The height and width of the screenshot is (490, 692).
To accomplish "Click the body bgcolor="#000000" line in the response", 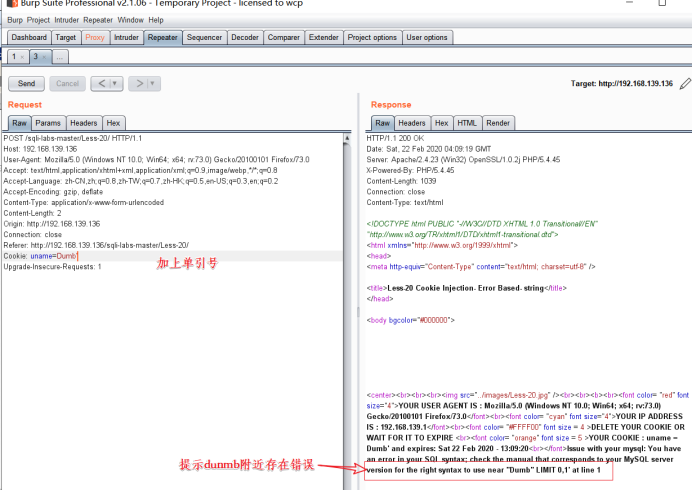I will (x=410, y=320).
